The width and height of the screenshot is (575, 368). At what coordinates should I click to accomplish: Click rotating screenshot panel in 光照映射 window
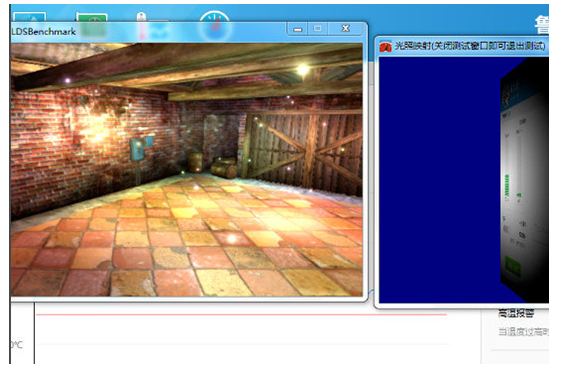click(x=525, y=179)
